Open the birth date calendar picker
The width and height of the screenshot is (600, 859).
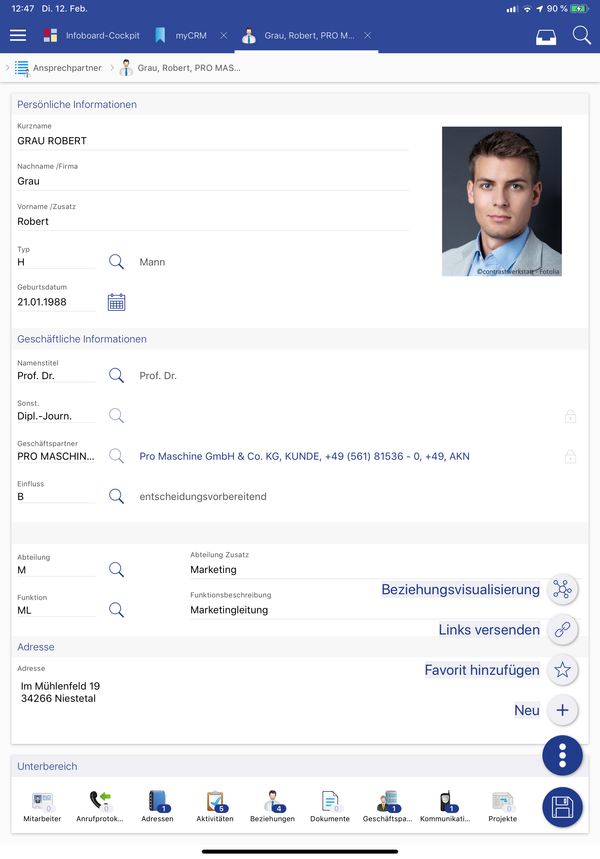pos(116,302)
